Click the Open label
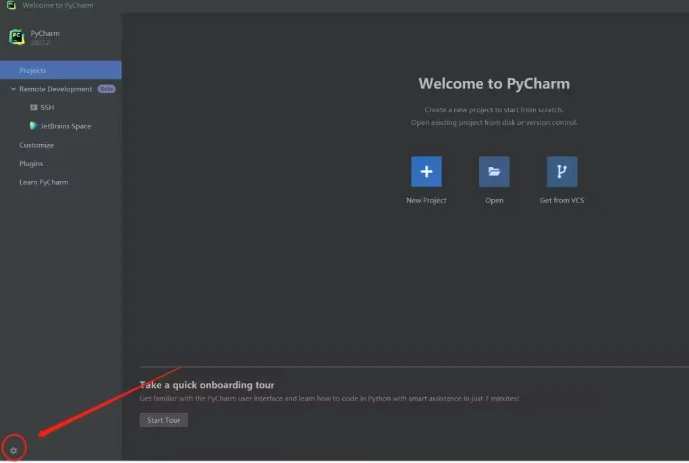This screenshot has width=689, height=463. [x=494, y=200]
